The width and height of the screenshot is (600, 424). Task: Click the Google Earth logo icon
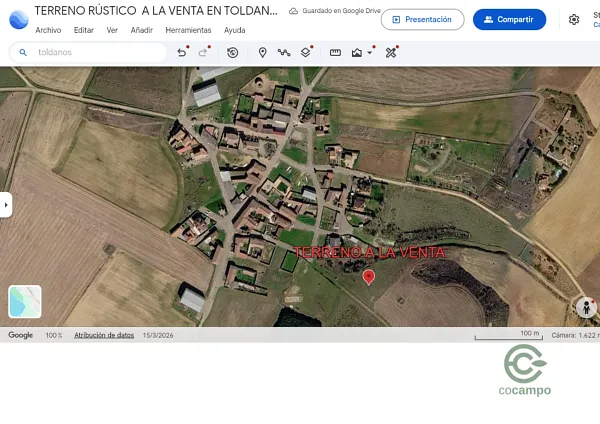pyautogui.click(x=19, y=20)
